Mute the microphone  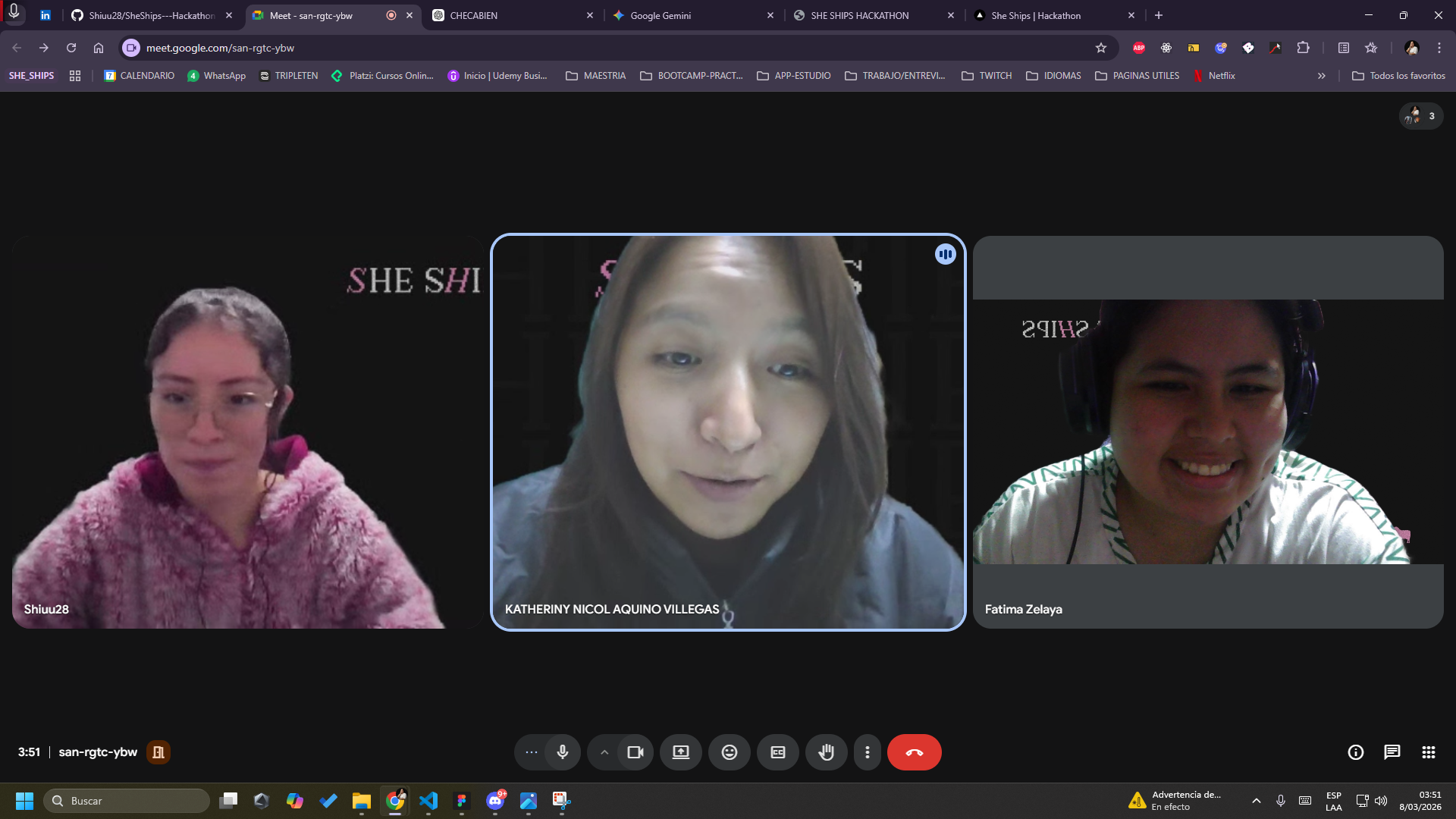tap(562, 752)
